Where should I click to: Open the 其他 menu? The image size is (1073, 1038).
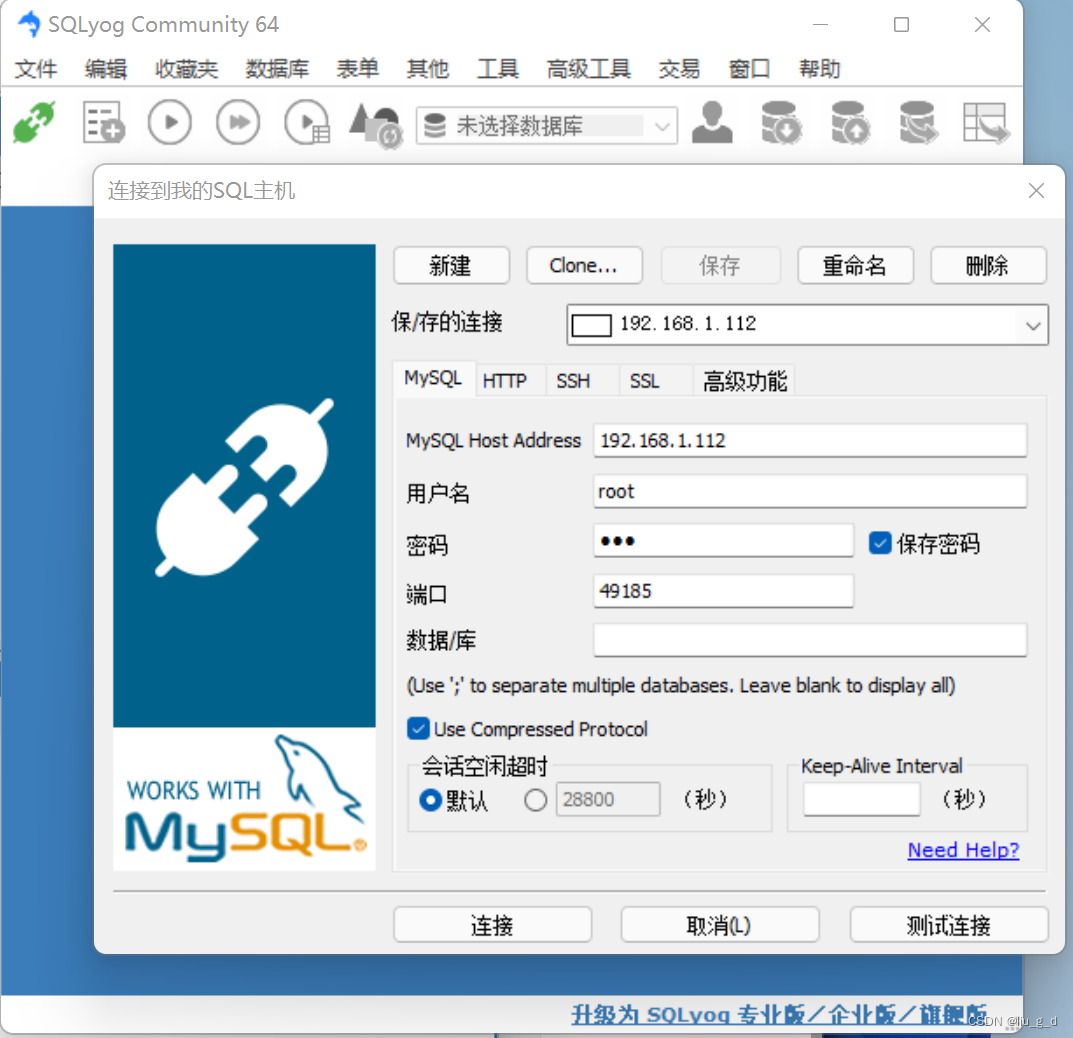pyautogui.click(x=427, y=68)
